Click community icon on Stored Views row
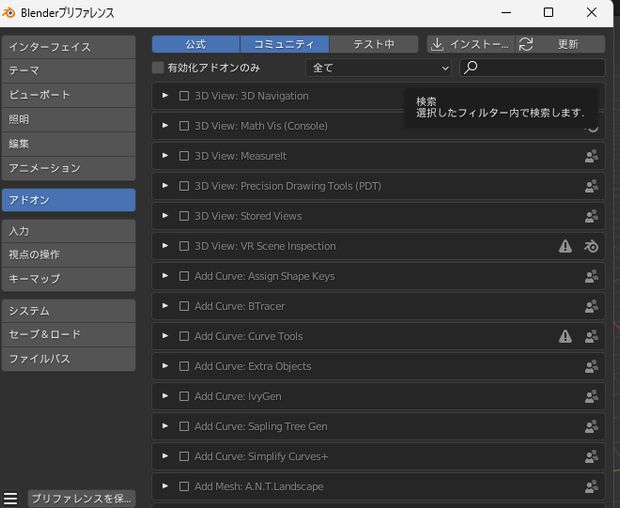This screenshot has height=508, width=620. 591,216
